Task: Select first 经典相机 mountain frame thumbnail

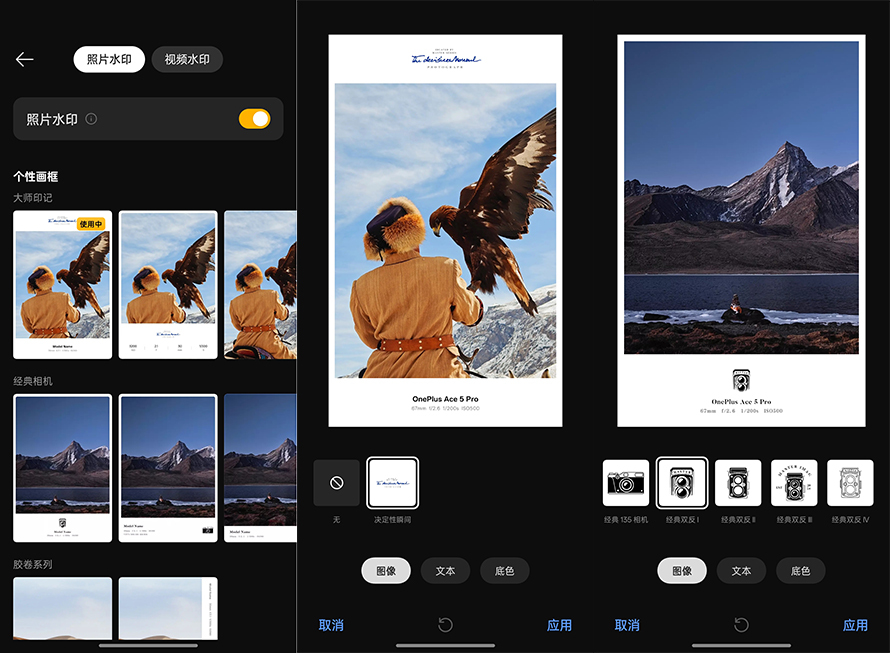Action: point(62,468)
